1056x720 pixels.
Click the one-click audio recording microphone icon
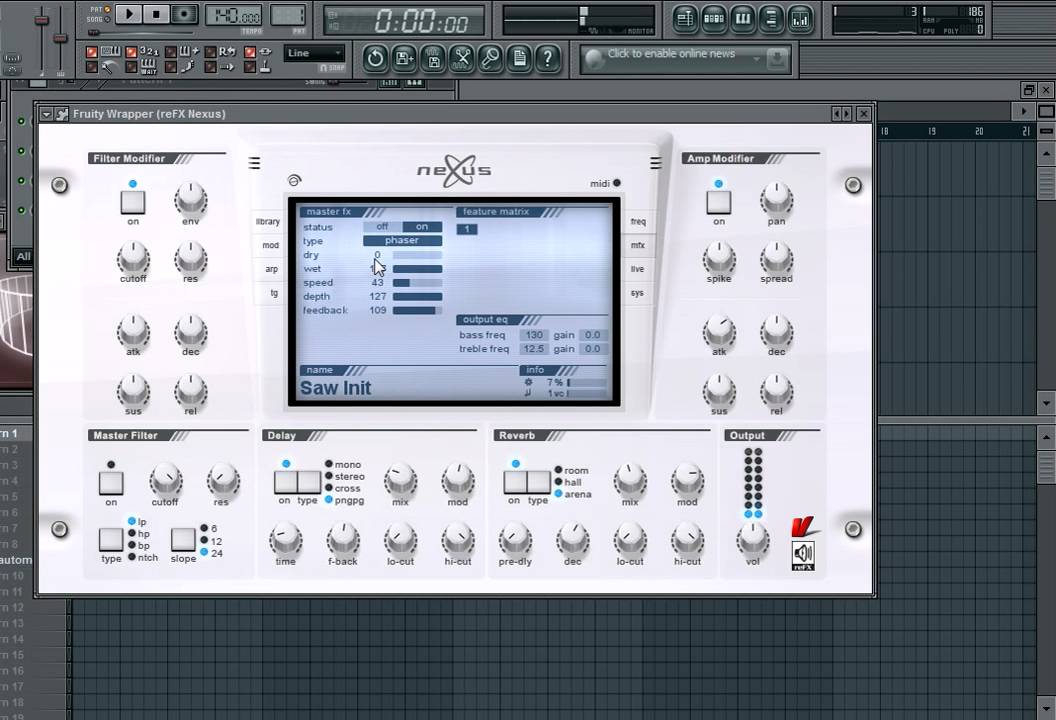491,59
